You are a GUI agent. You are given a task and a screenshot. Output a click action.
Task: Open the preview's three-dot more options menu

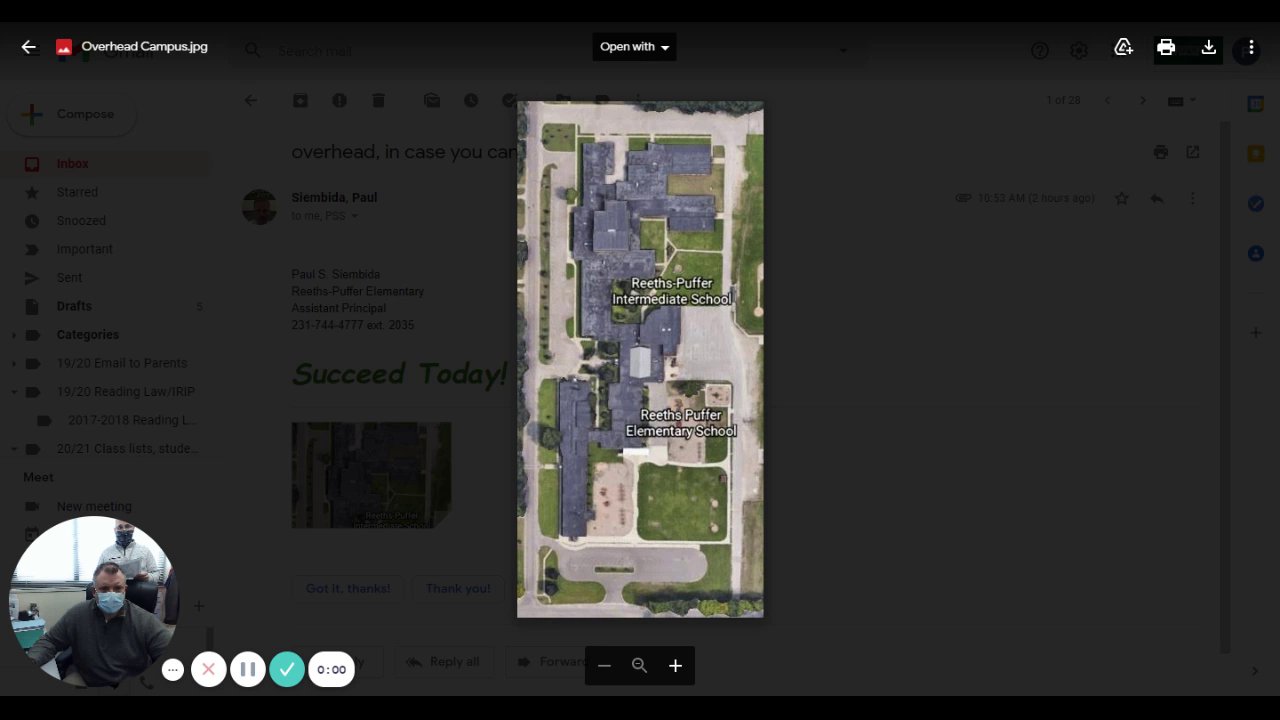(x=1251, y=47)
